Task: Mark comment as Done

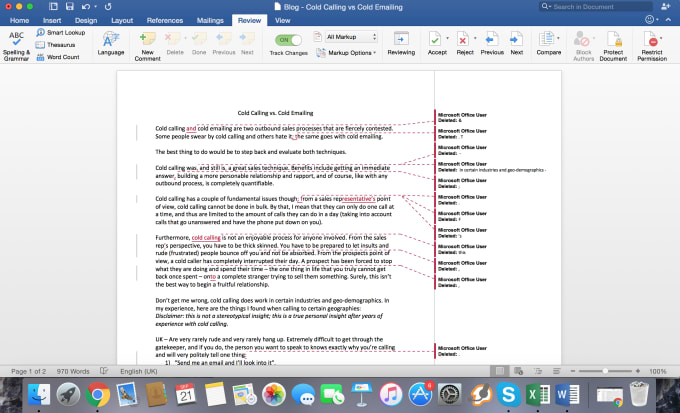Action: point(199,43)
